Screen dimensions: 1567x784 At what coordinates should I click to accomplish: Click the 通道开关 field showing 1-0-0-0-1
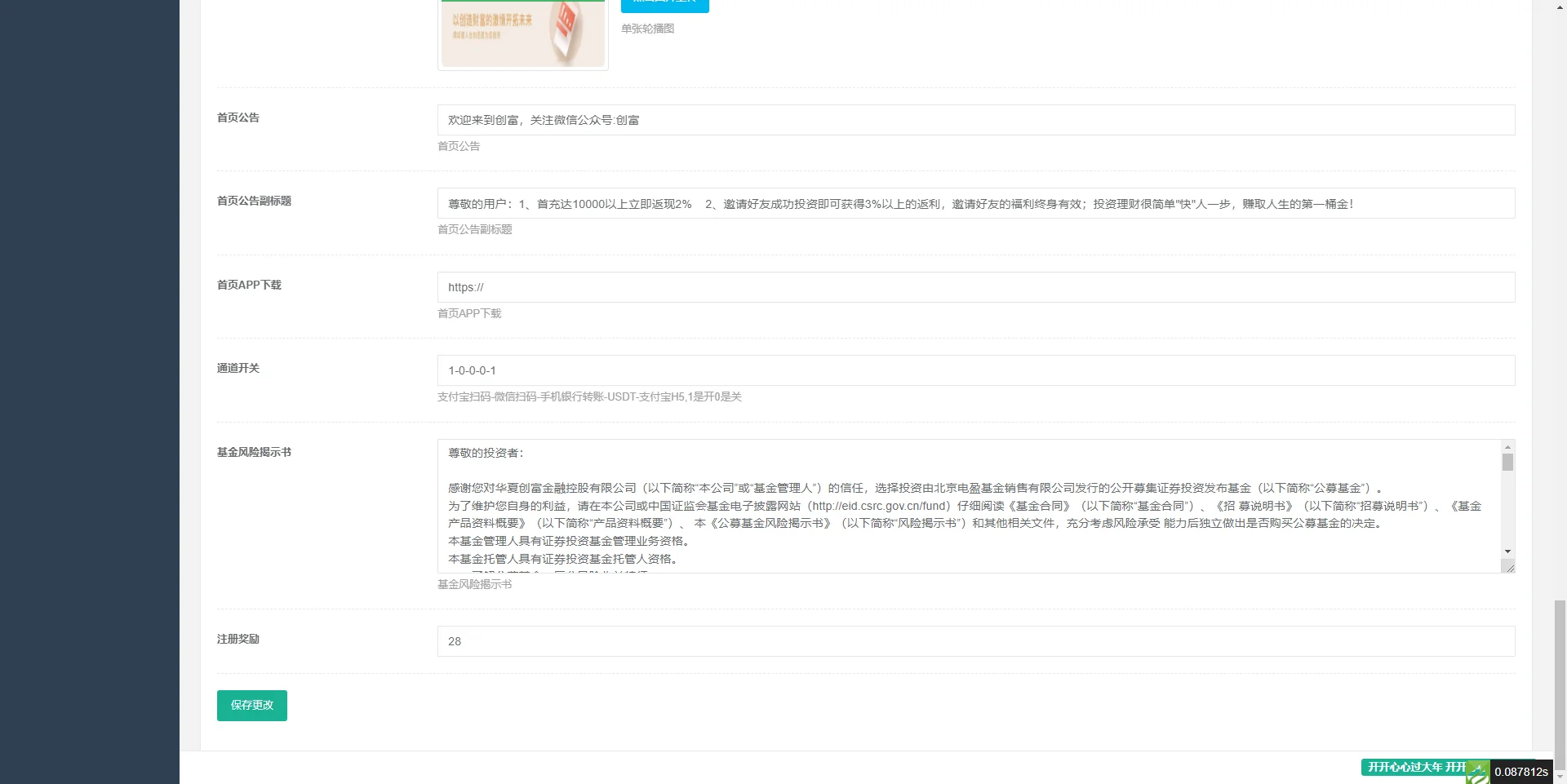tap(975, 370)
